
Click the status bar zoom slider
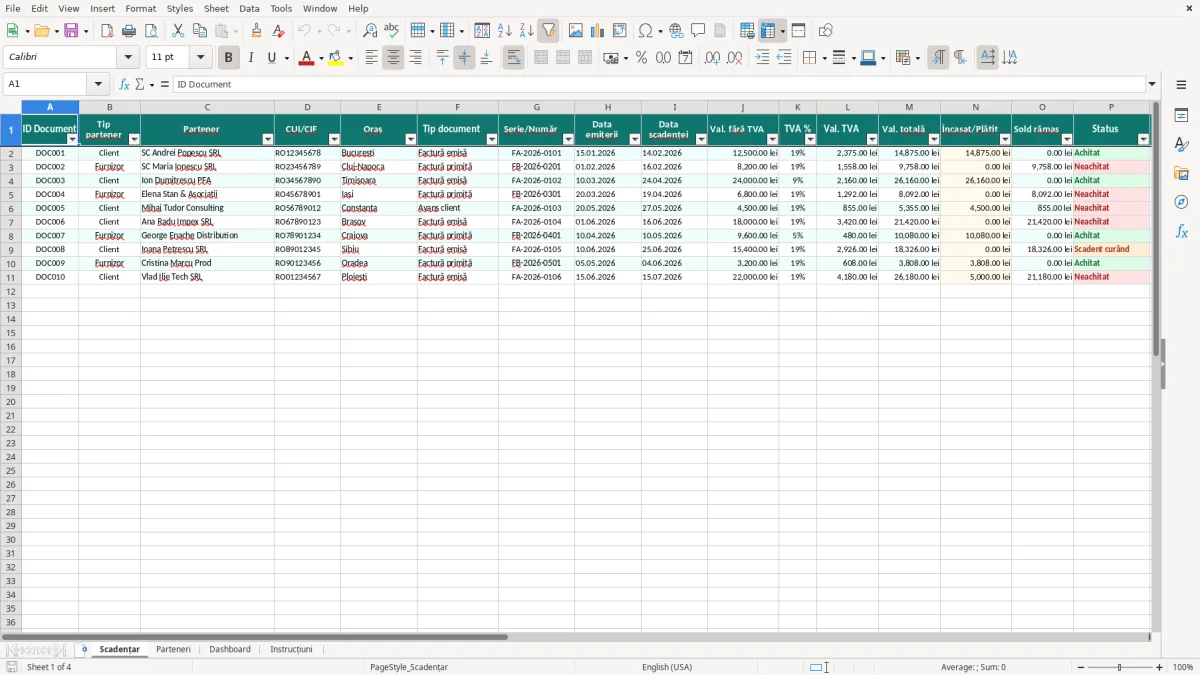pyautogui.click(x=1119, y=667)
